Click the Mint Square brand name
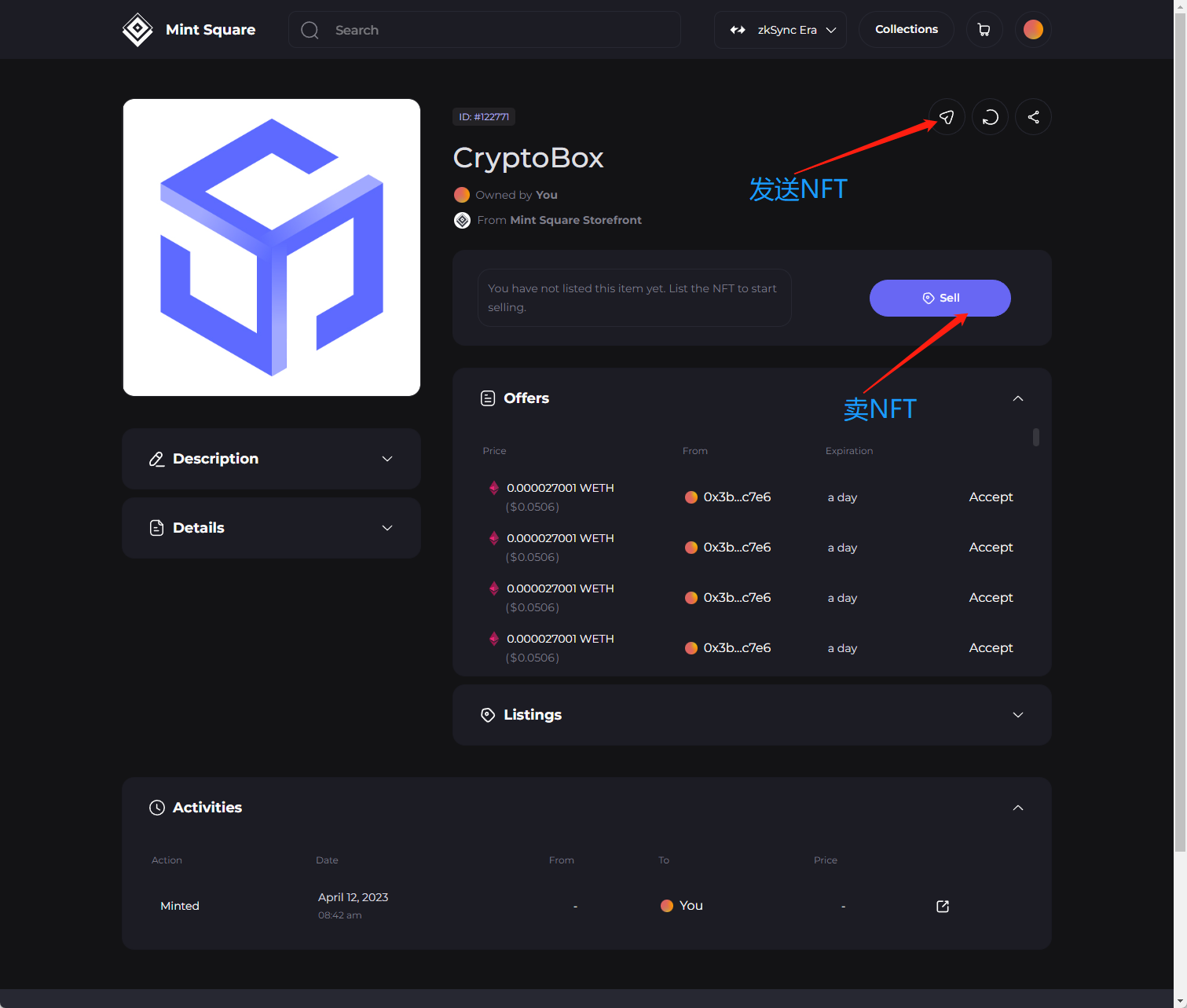This screenshot has width=1187, height=1008. pyautogui.click(x=211, y=30)
